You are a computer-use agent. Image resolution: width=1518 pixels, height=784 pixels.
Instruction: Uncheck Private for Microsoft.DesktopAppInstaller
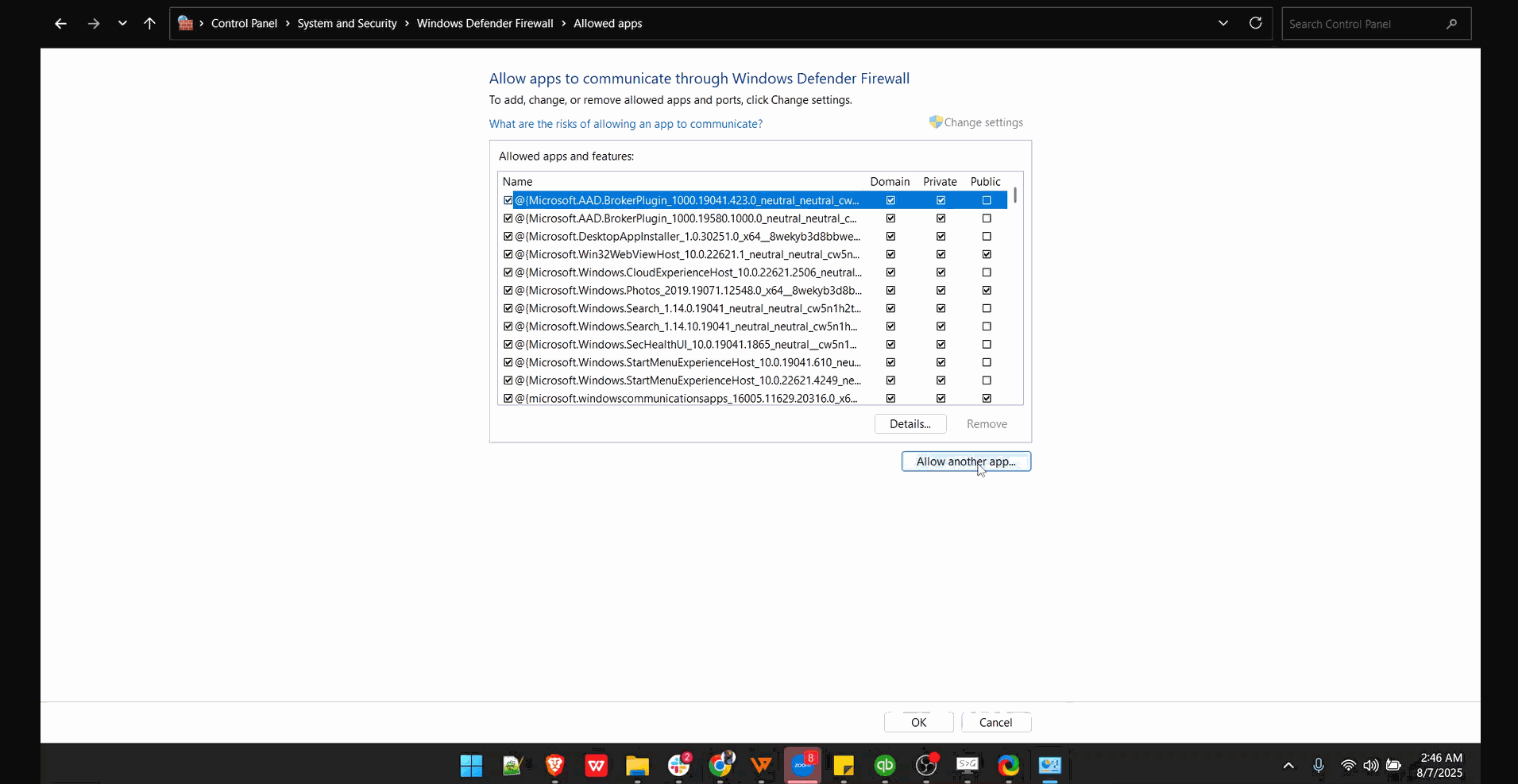(941, 237)
